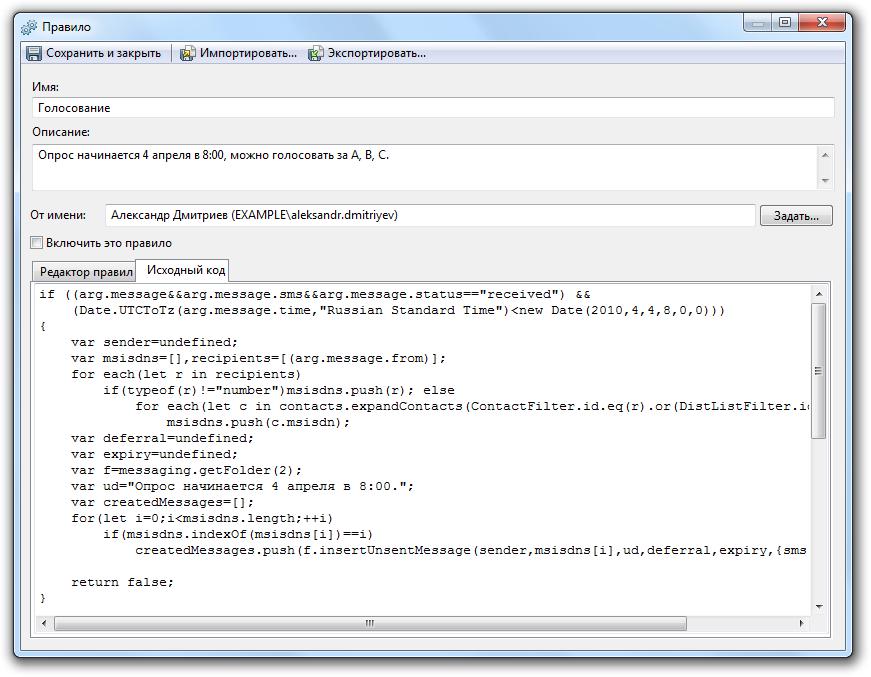Click the rule window title bar icon
871x677 pixels.
click(30, 26)
